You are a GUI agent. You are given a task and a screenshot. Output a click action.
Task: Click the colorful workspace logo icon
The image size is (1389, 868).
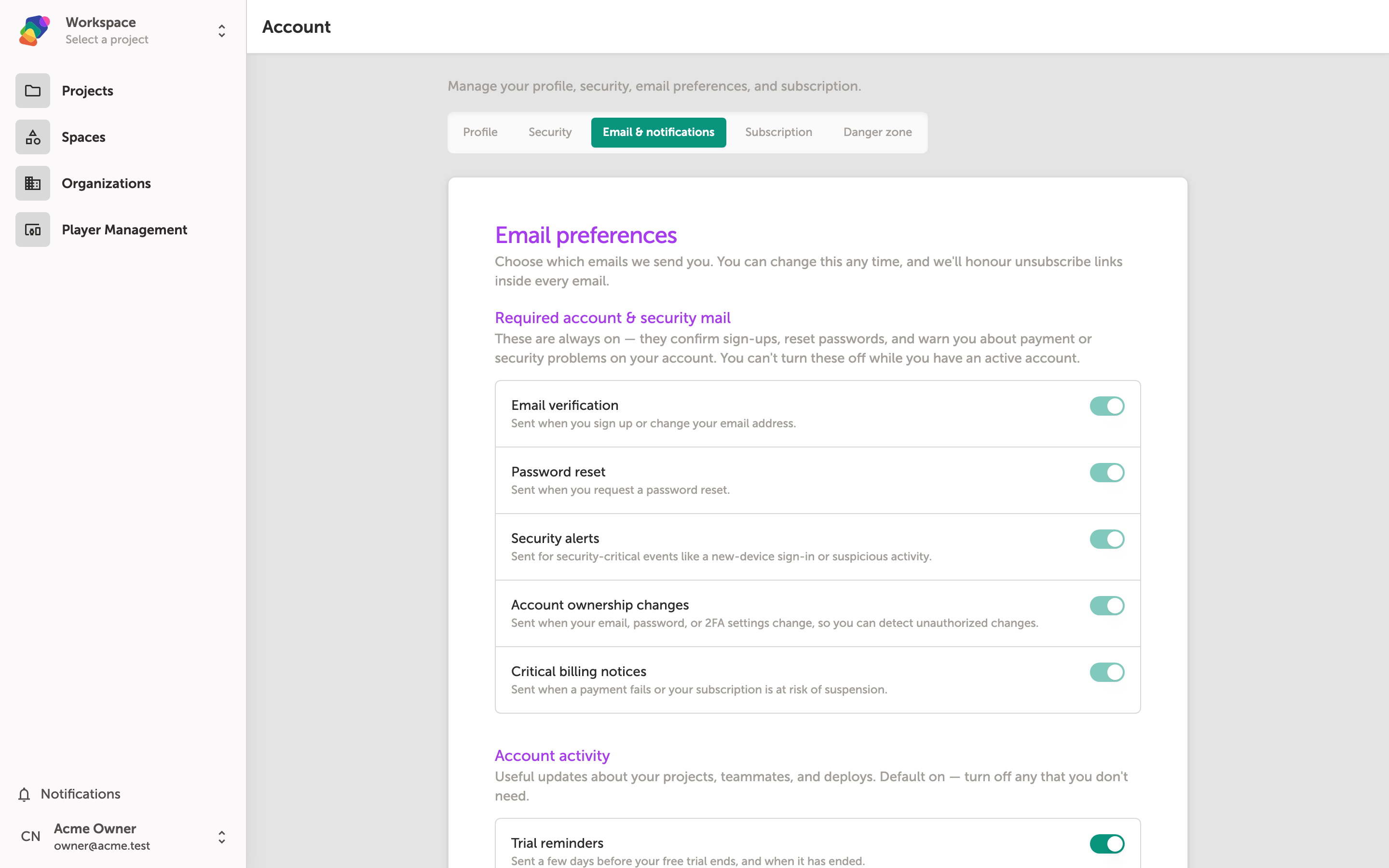(x=34, y=30)
